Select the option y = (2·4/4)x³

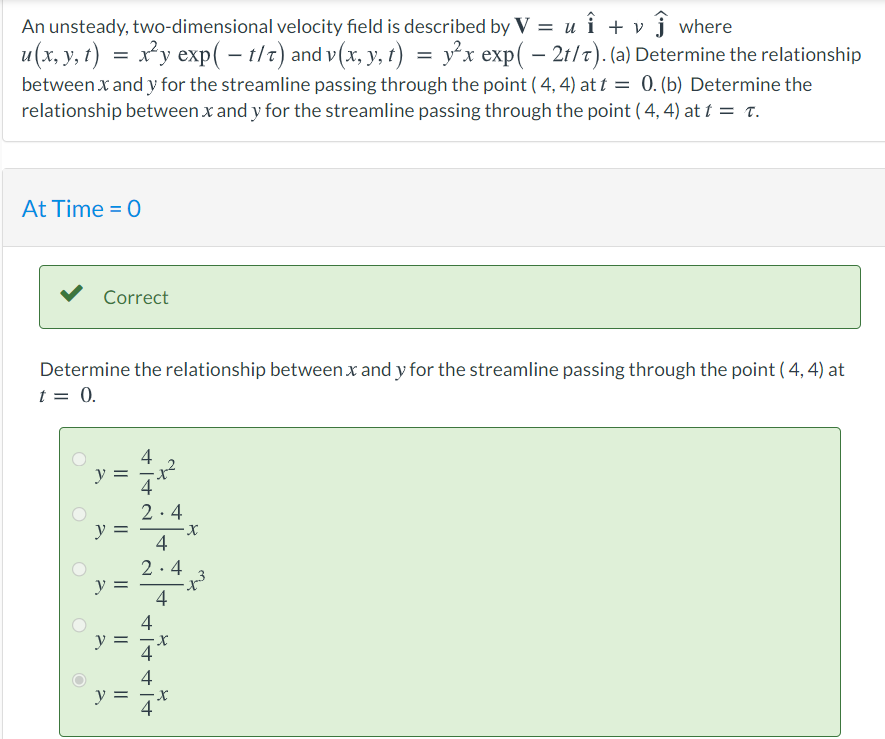pos(78,568)
